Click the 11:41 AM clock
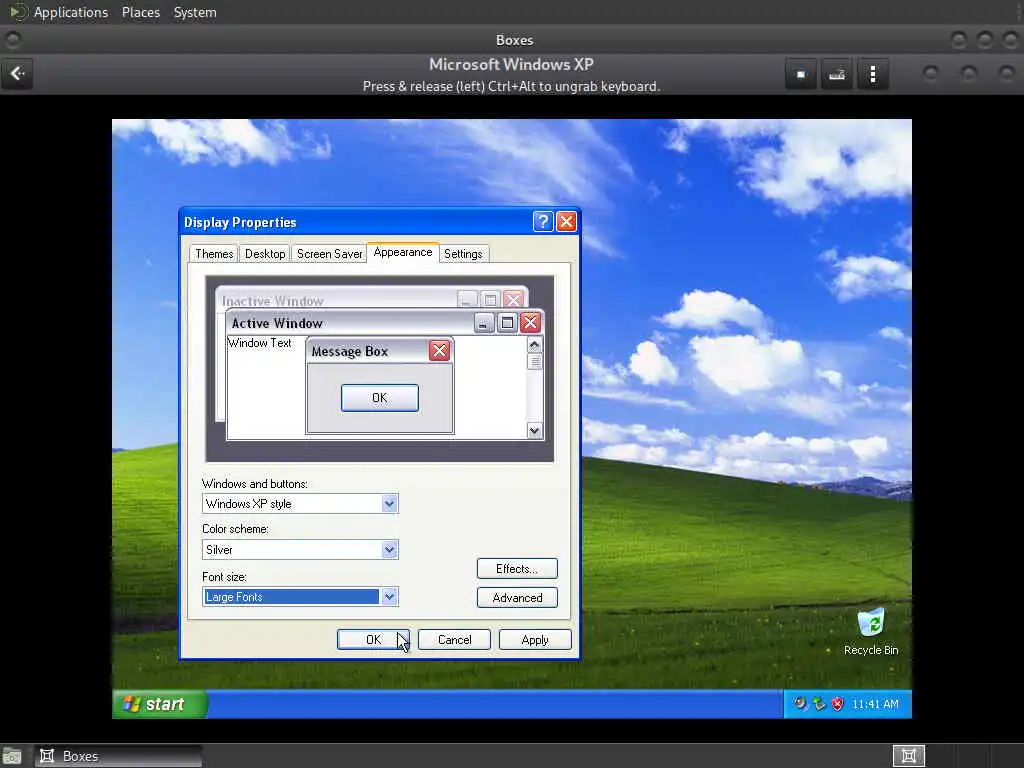The width and height of the screenshot is (1024, 768). click(x=875, y=704)
